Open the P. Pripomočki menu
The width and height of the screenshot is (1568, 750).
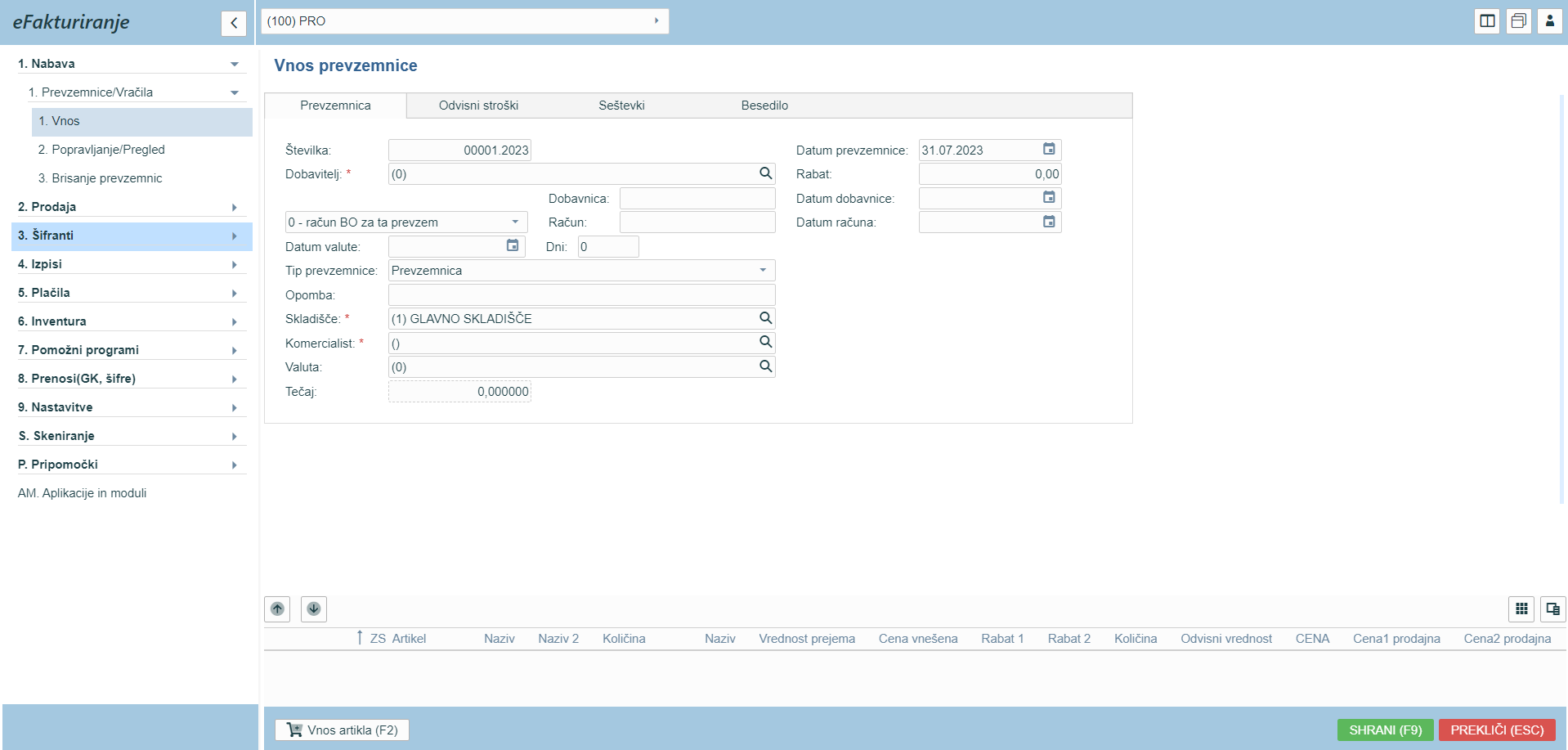click(131, 465)
